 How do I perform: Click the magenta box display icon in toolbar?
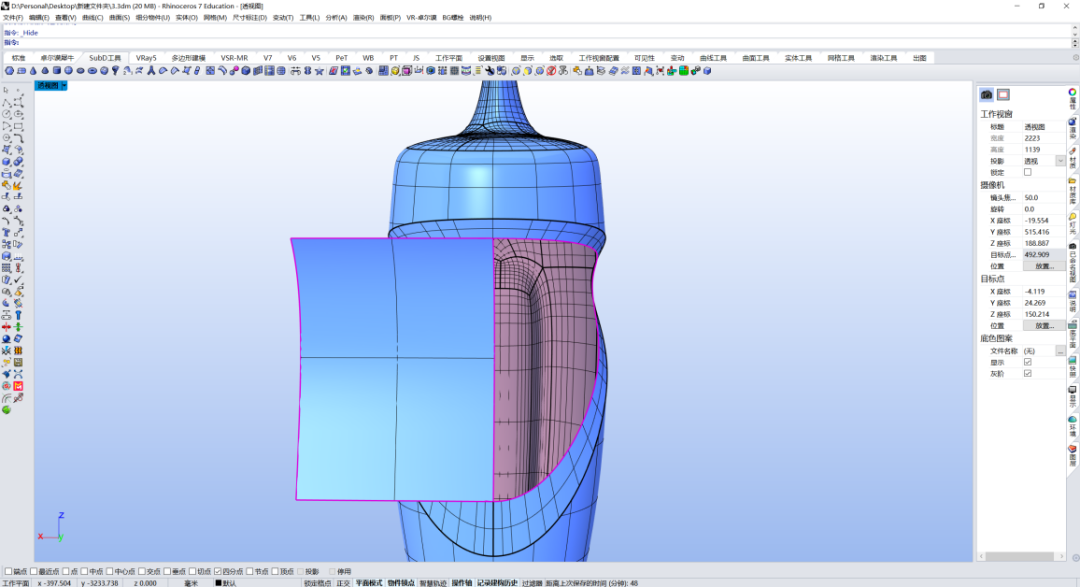[406, 71]
